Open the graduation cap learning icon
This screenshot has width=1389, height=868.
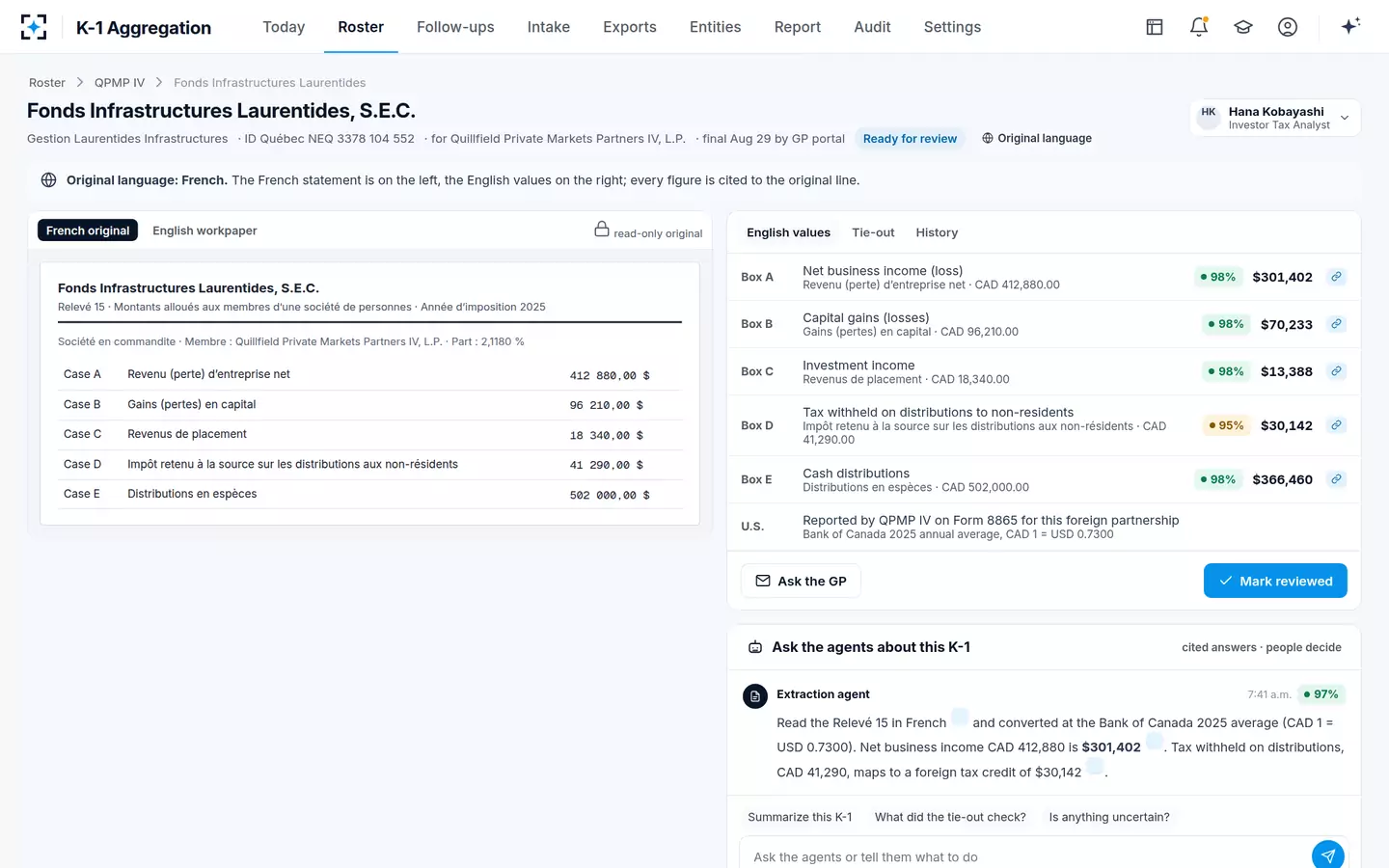1243,27
